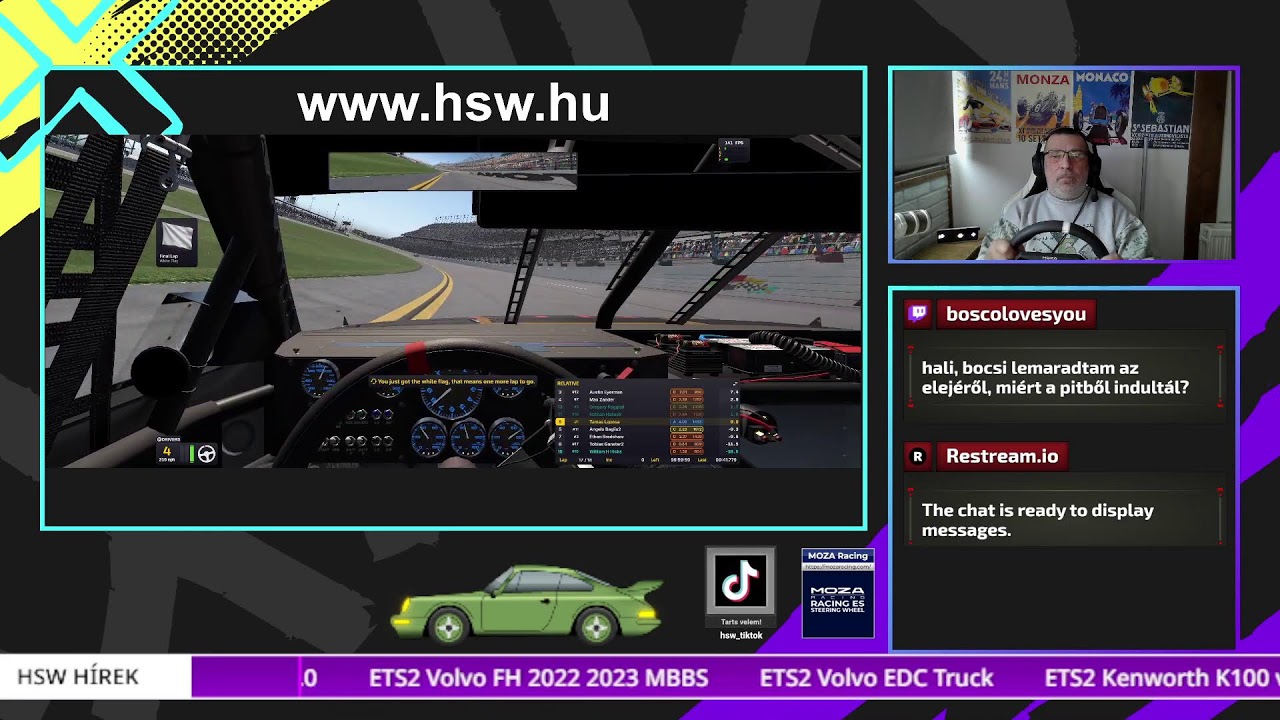Click the chat is ready to display messages text
1280x720 pixels.
(1038, 520)
